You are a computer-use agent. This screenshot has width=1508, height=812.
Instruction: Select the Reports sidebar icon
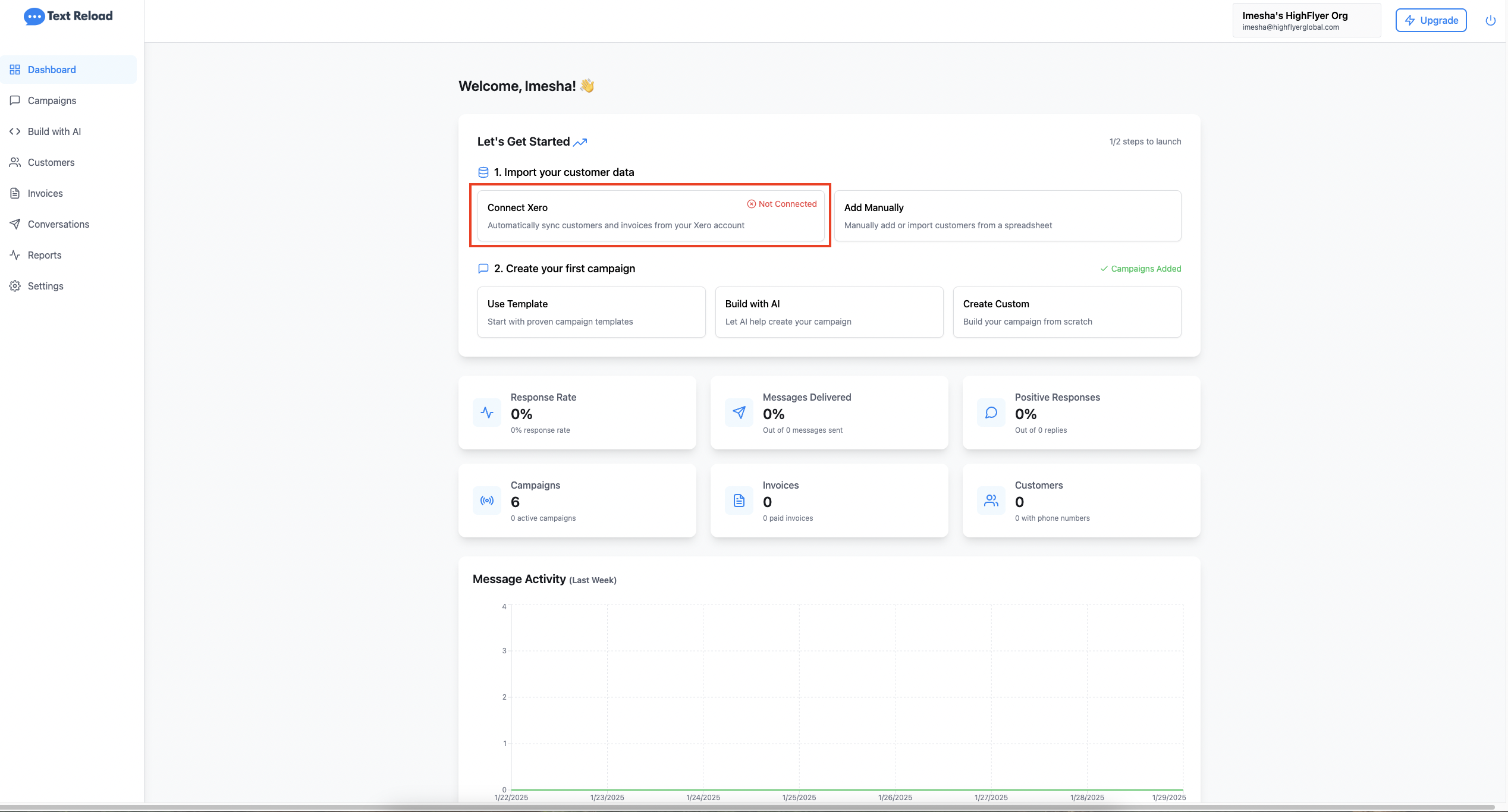point(15,255)
